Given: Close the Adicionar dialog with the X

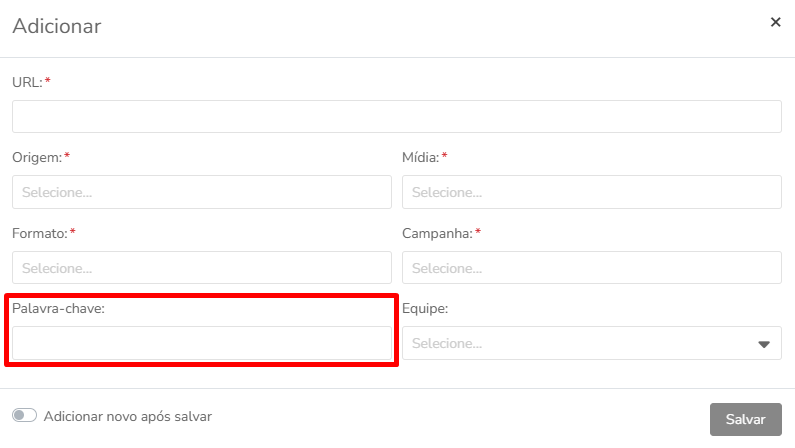Looking at the screenshot, I should (x=775, y=22).
